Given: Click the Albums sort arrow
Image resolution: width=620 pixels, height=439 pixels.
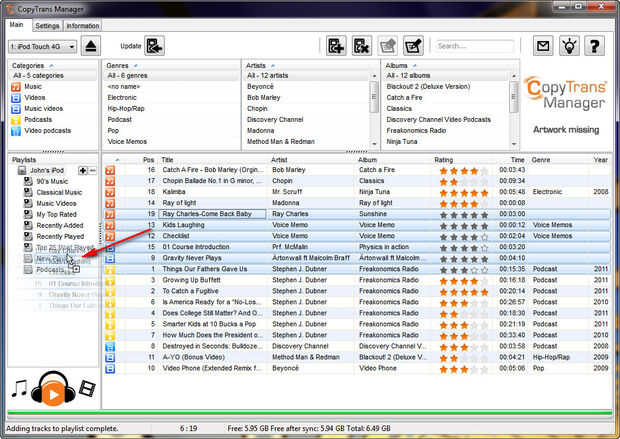Looking at the screenshot, I should coord(414,66).
